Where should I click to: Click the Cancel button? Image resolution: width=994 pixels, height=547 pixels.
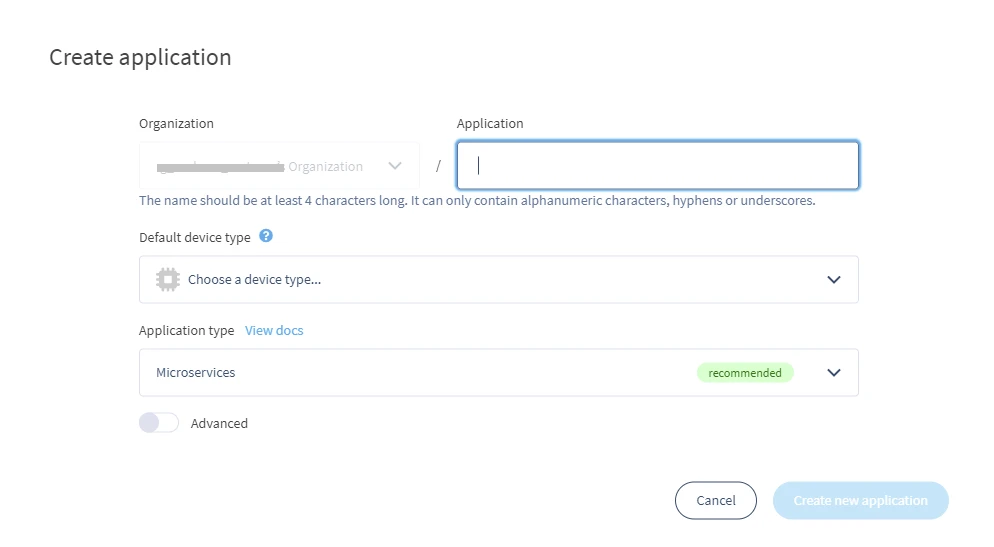(x=716, y=500)
